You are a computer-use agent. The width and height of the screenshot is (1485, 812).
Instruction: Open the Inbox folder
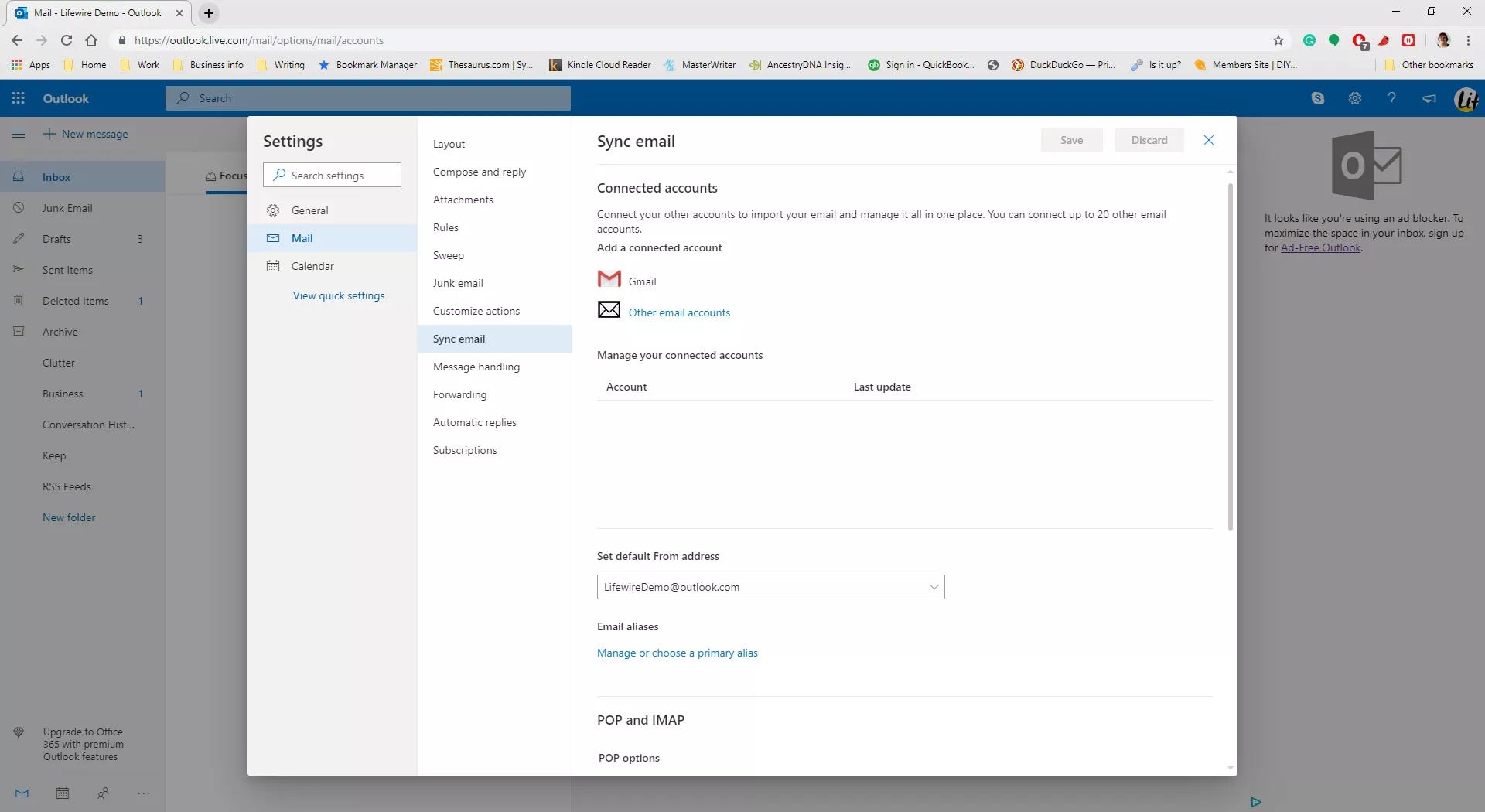pyautogui.click(x=82, y=176)
